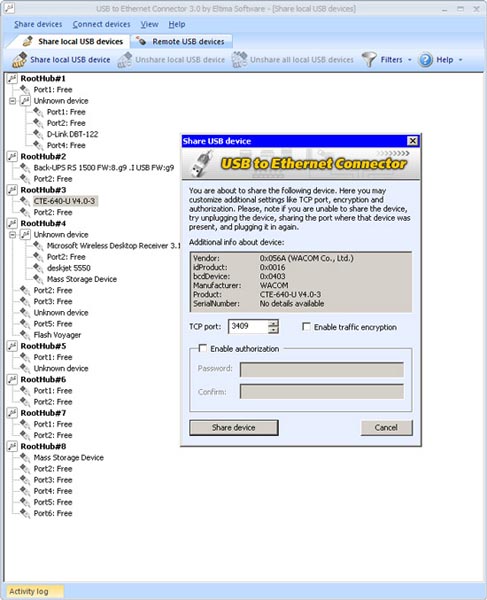Select Port6: Free under RootHub#8

tap(53, 513)
